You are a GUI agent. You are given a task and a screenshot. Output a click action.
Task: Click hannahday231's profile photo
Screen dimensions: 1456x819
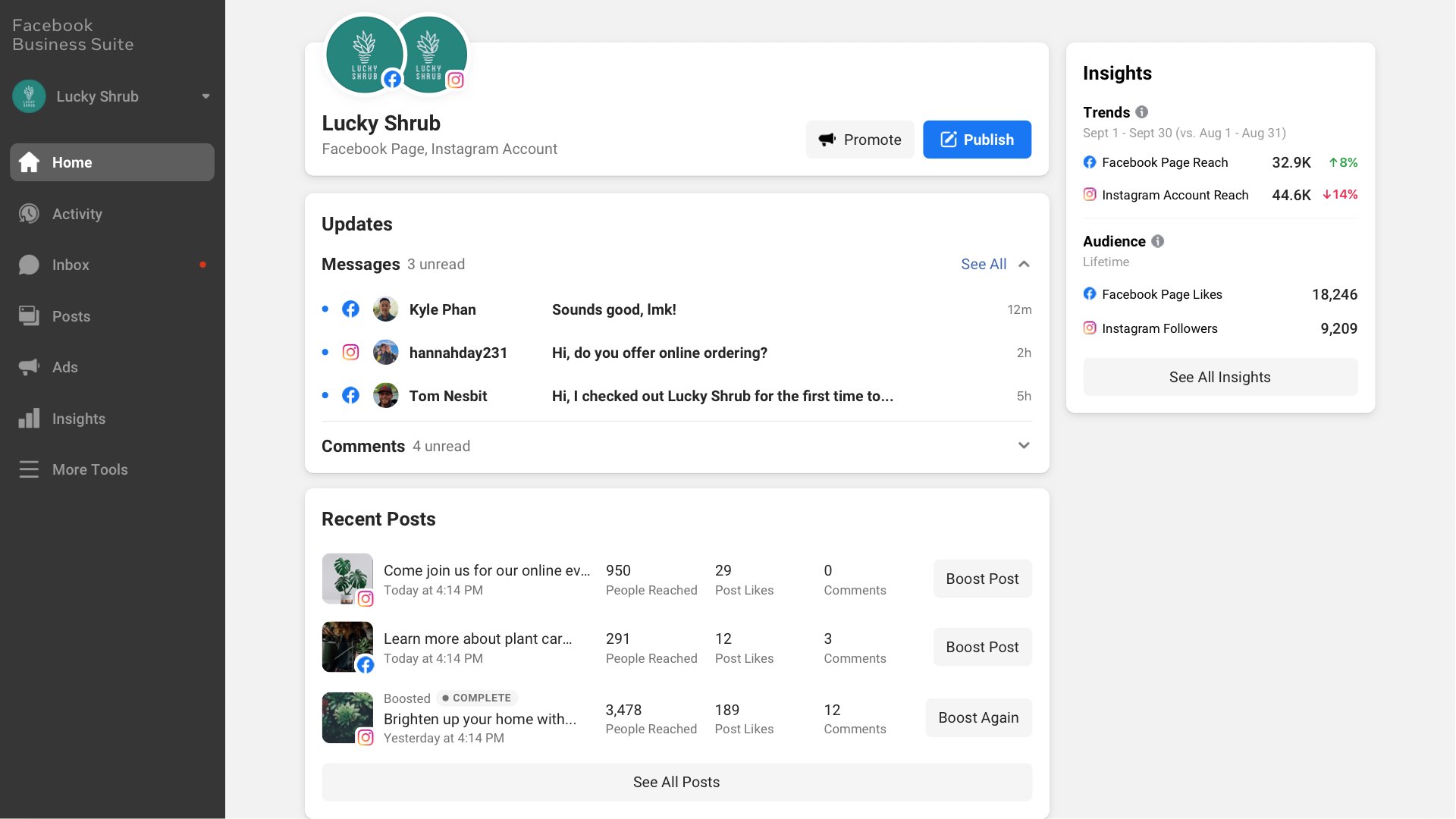coord(386,353)
